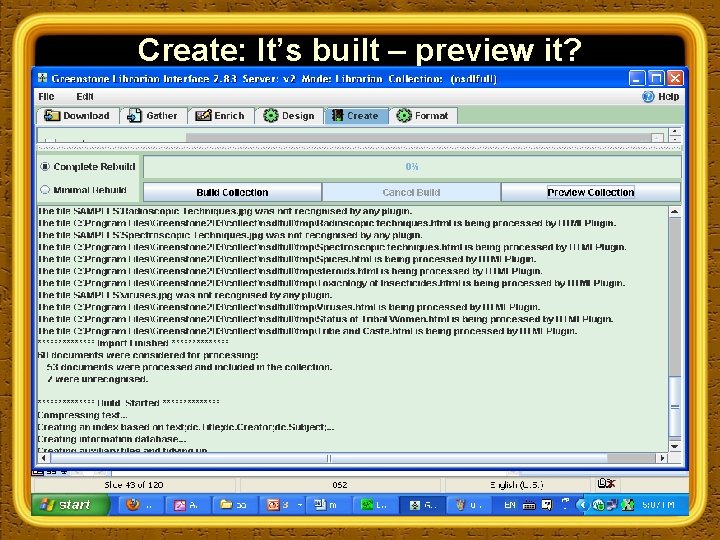Viewport: 720px width, 540px height.
Task: Open the Download tab
Action: point(78,116)
